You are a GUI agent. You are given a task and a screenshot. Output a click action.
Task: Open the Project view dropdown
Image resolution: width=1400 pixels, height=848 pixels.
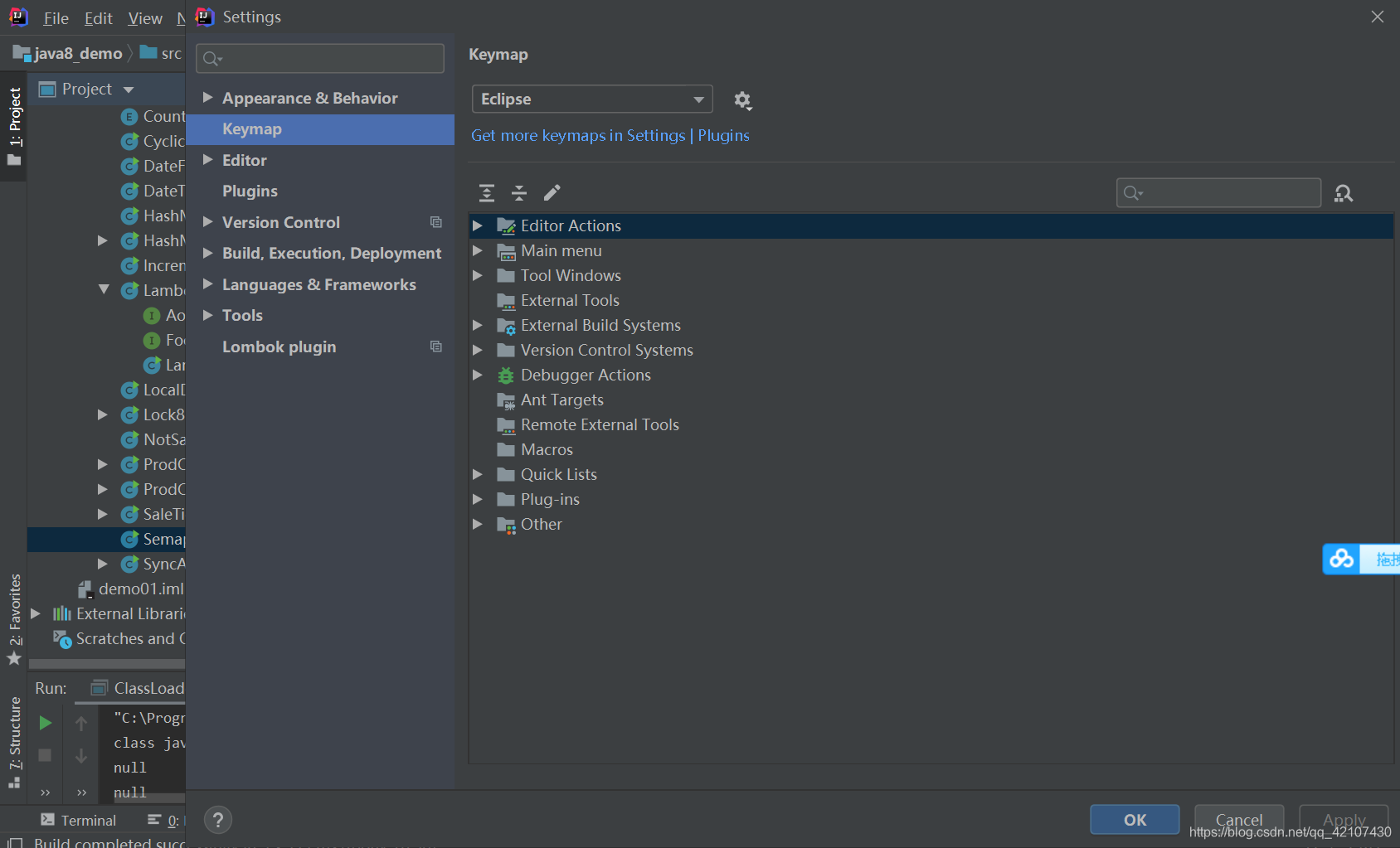click(x=129, y=90)
